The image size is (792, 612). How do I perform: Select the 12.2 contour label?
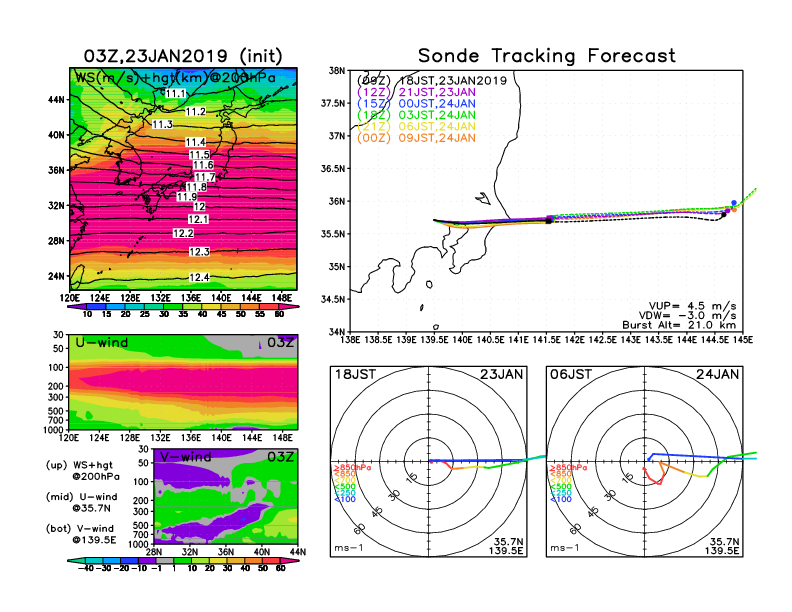point(183,233)
